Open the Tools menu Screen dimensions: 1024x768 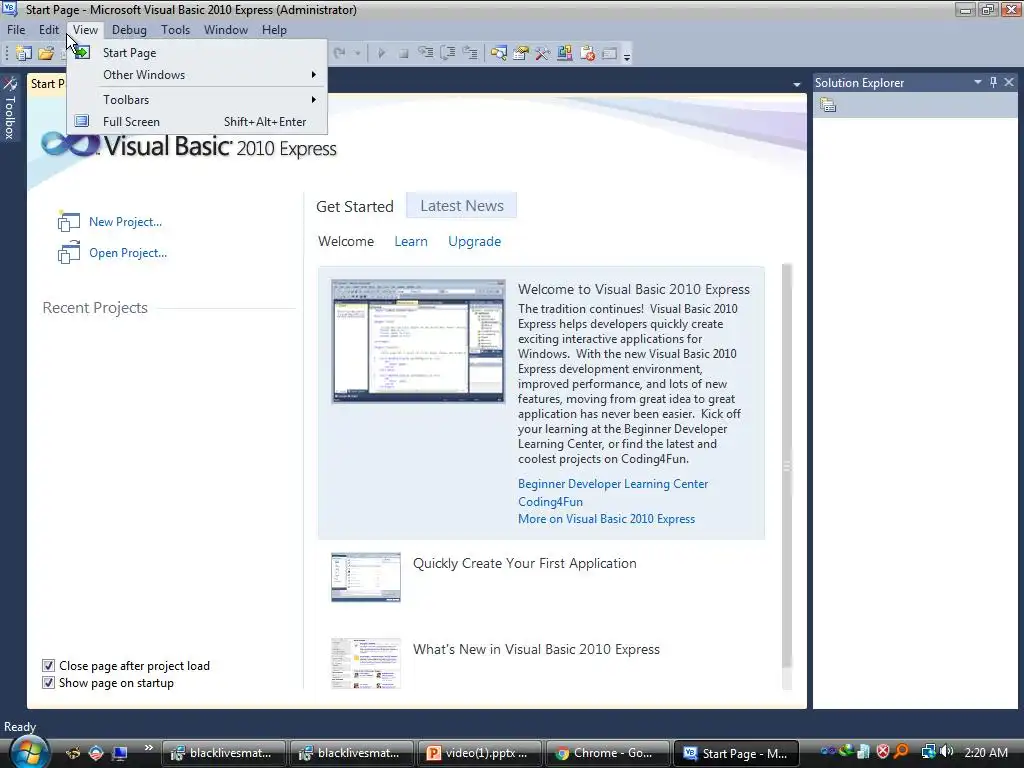coord(175,29)
